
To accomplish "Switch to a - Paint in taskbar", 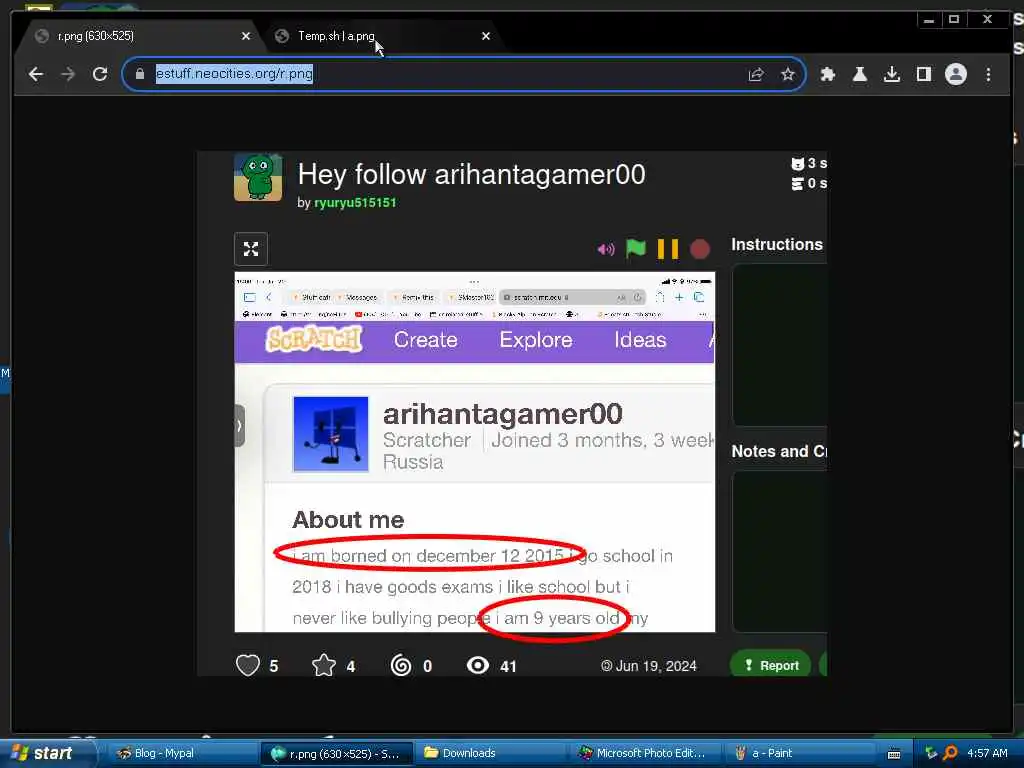I will point(800,753).
